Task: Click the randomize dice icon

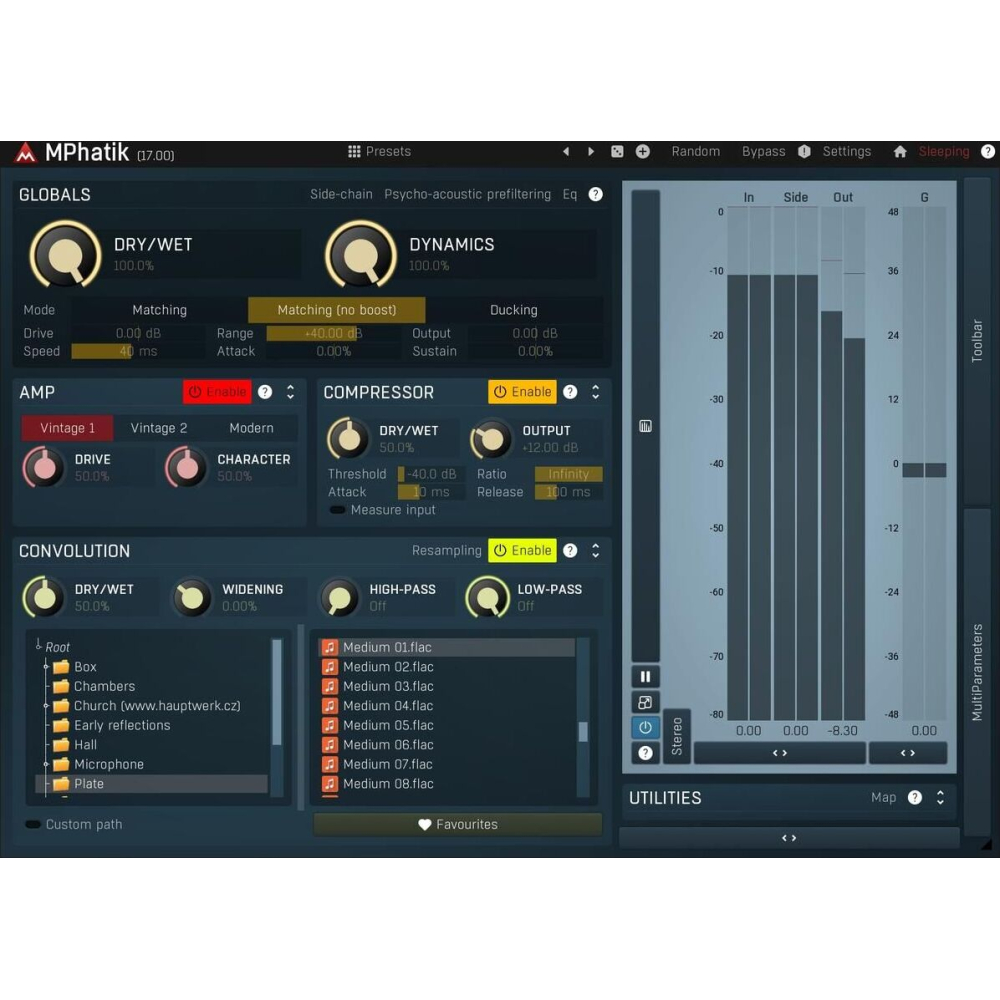Action: [617, 152]
